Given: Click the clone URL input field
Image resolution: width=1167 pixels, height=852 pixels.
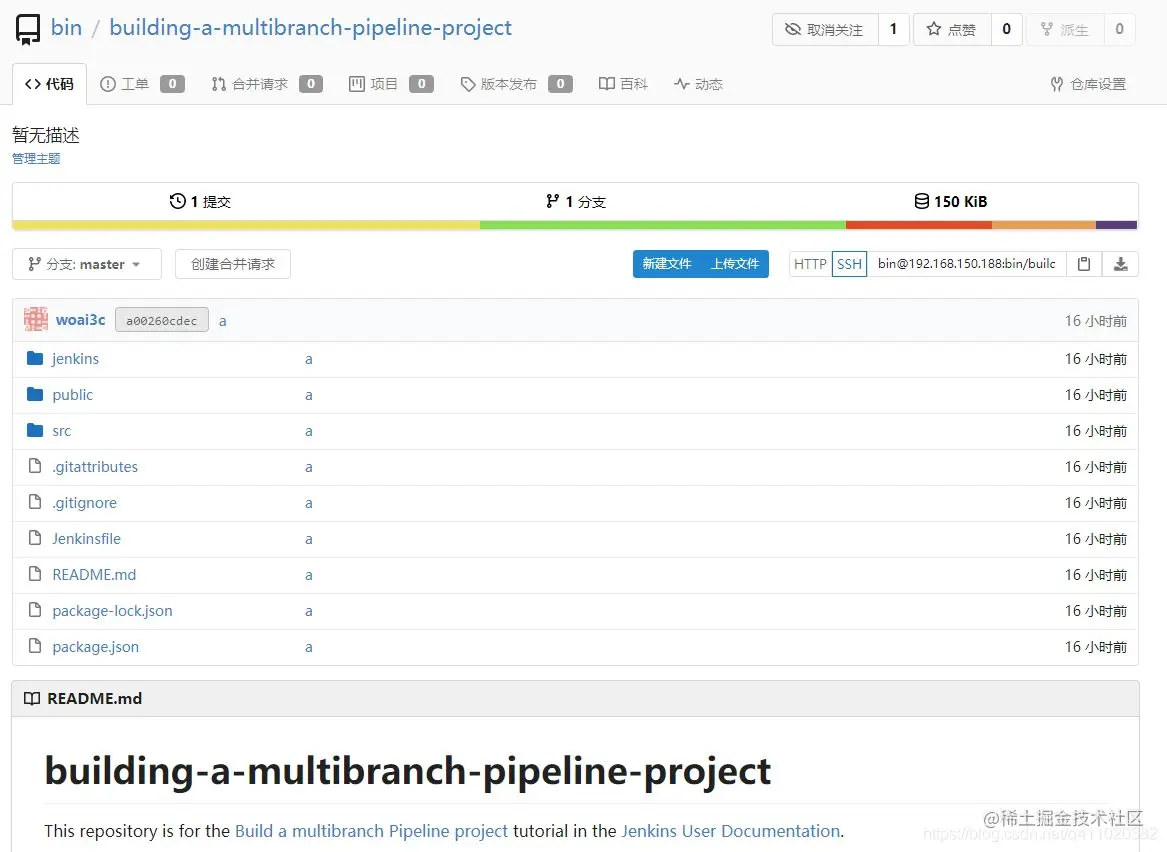Looking at the screenshot, I should point(967,263).
